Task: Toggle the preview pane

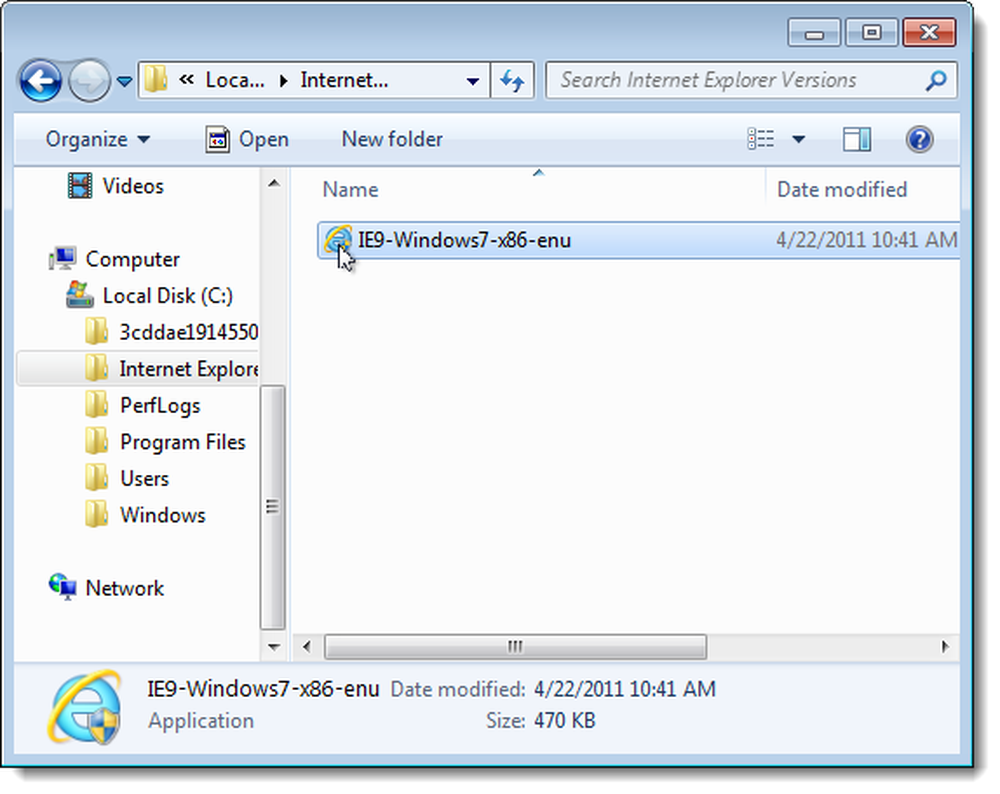Action: point(857,139)
